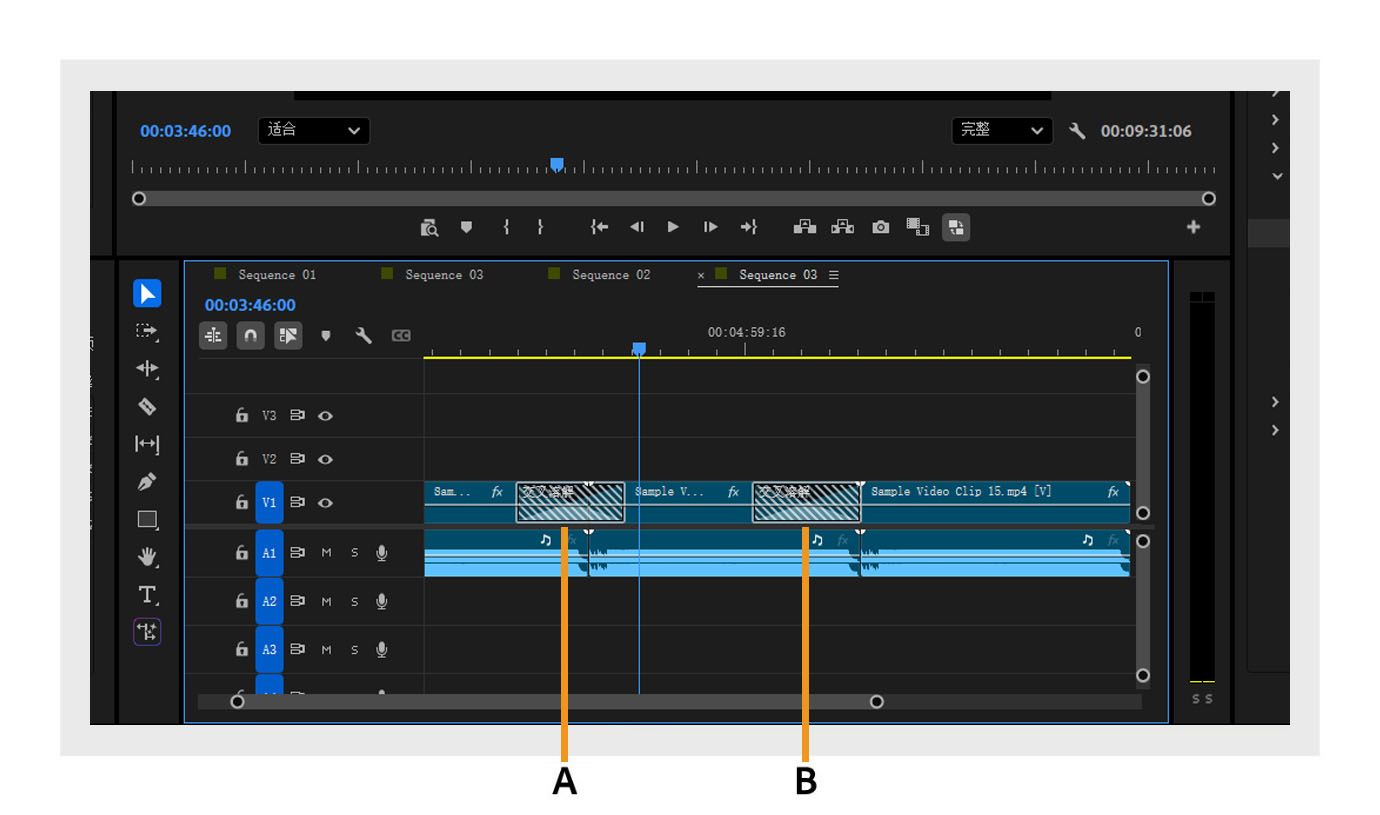
Task: Add a marker to the timeline
Action: (x=325, y=336)
